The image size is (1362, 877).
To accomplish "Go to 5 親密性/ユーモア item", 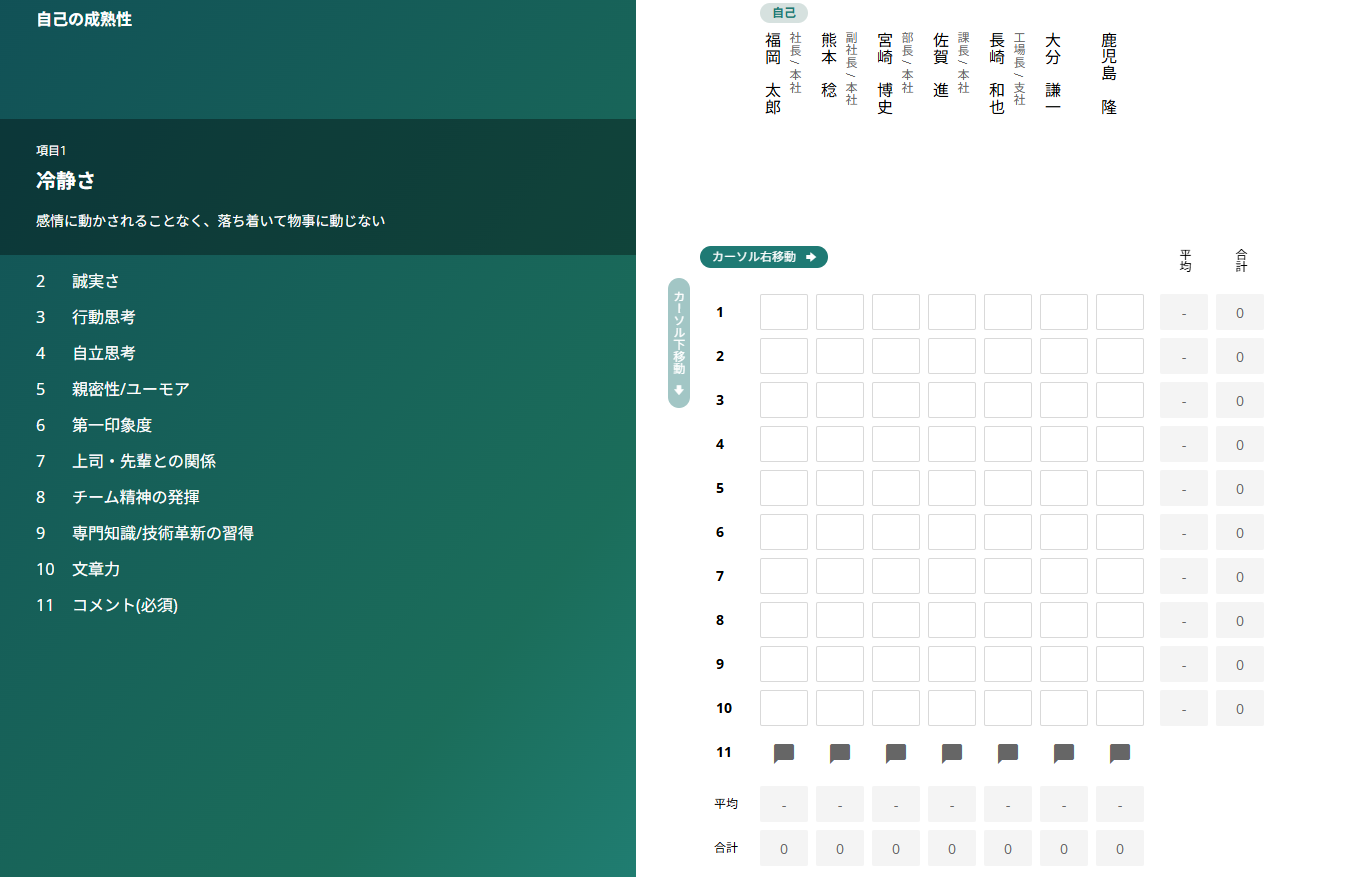I will pos(130,389).
